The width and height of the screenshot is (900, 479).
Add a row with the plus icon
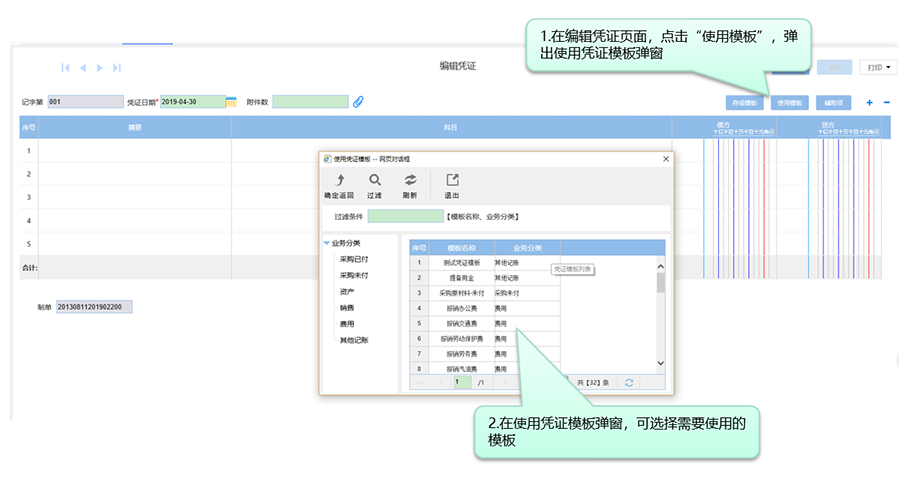tap(869, 102)
